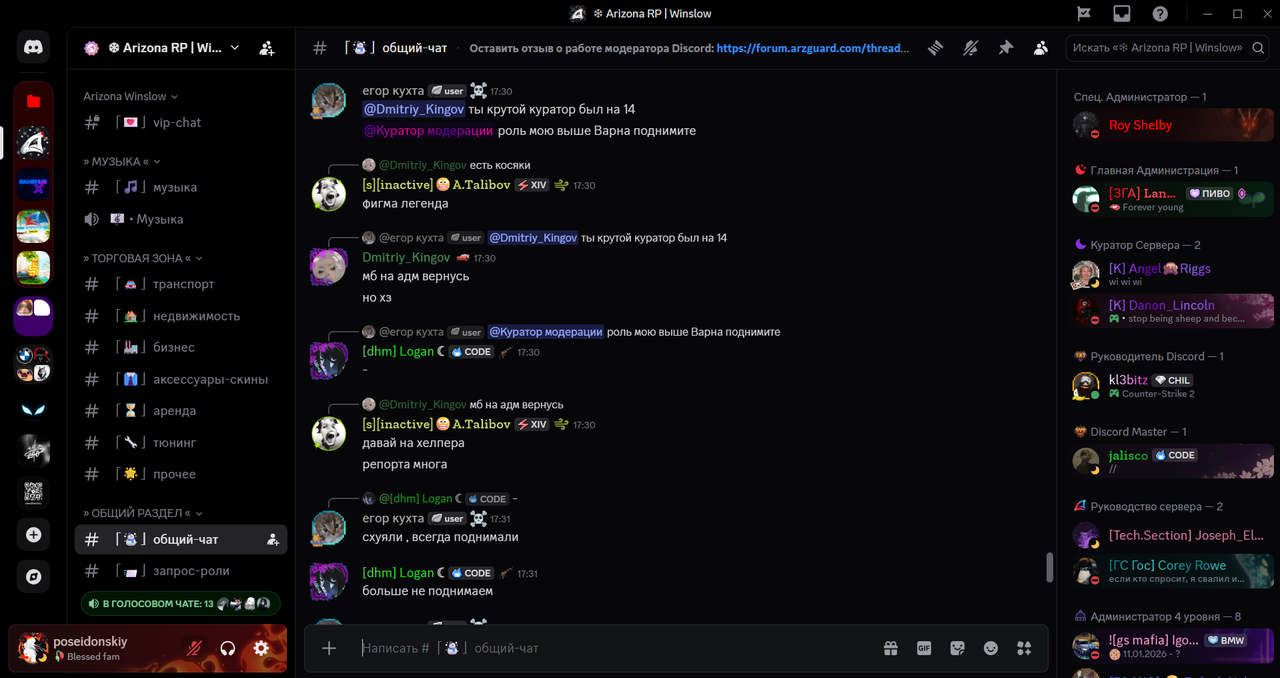Add a server with plus icon
The image size is (1280, 678).
33,535
